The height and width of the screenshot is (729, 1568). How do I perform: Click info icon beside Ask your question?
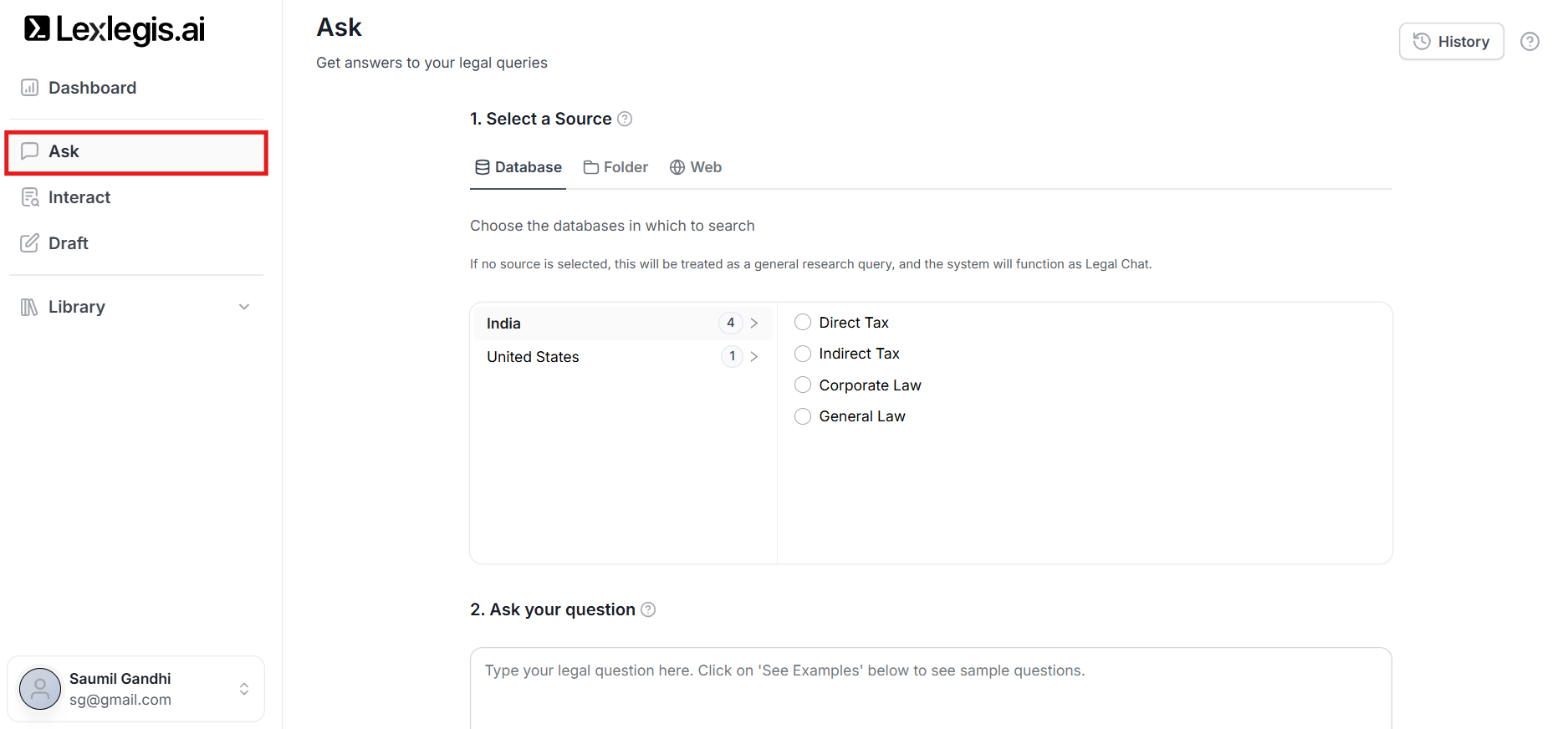[x=648, y=609]
